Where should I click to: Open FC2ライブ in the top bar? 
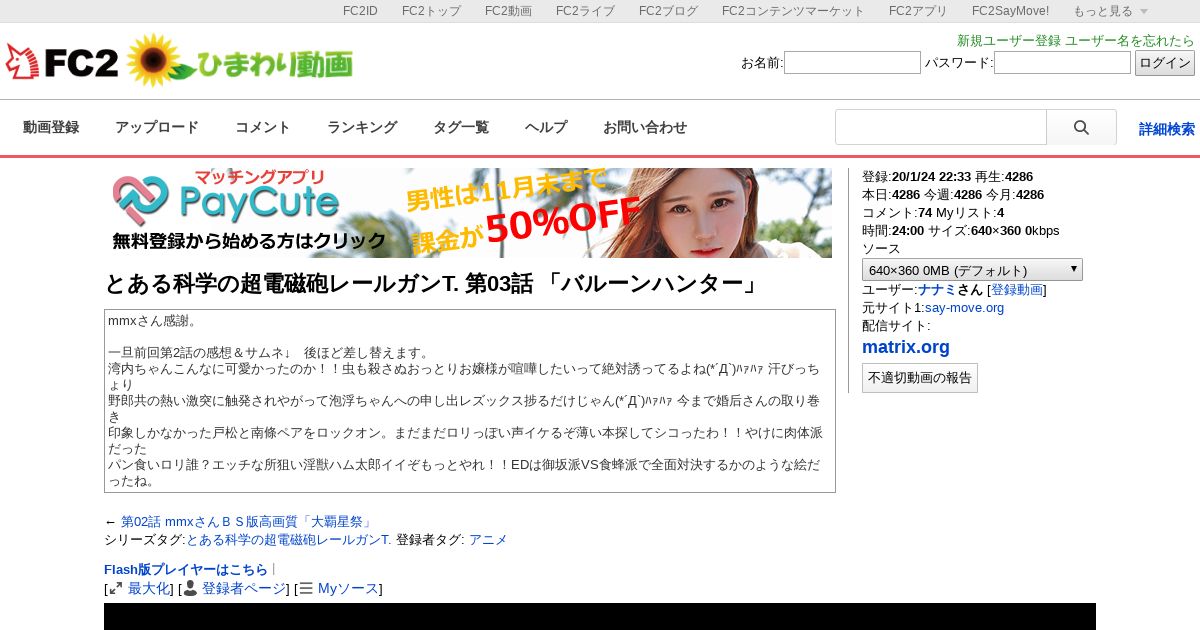(x=585, y=11)
